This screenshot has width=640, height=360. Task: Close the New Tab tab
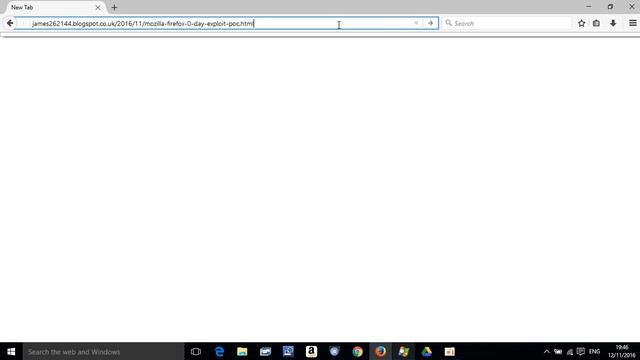click(x=98, y=7)
